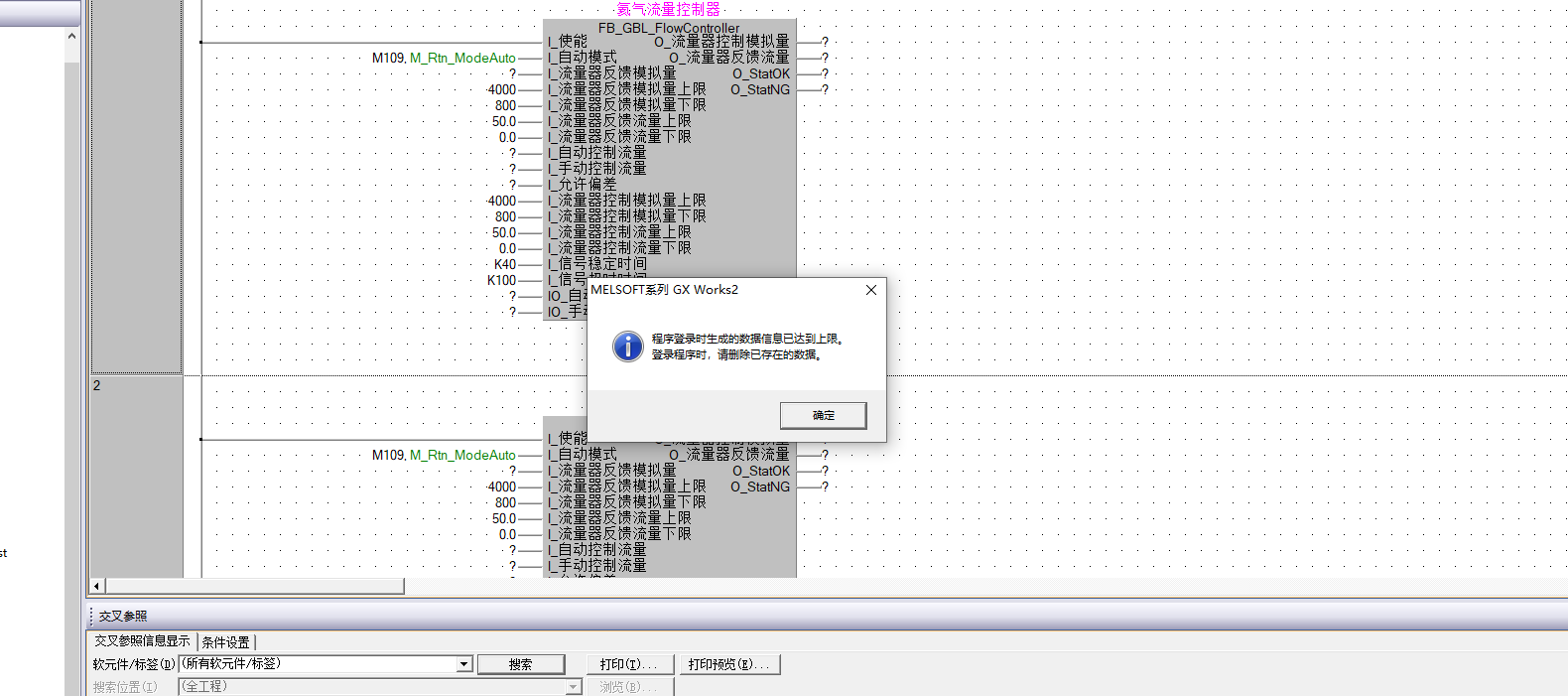Image resolution: width=1568 pixels, height=696 pixels.
Task: Open the 条件设置 tab
Action: click(226, 642)
